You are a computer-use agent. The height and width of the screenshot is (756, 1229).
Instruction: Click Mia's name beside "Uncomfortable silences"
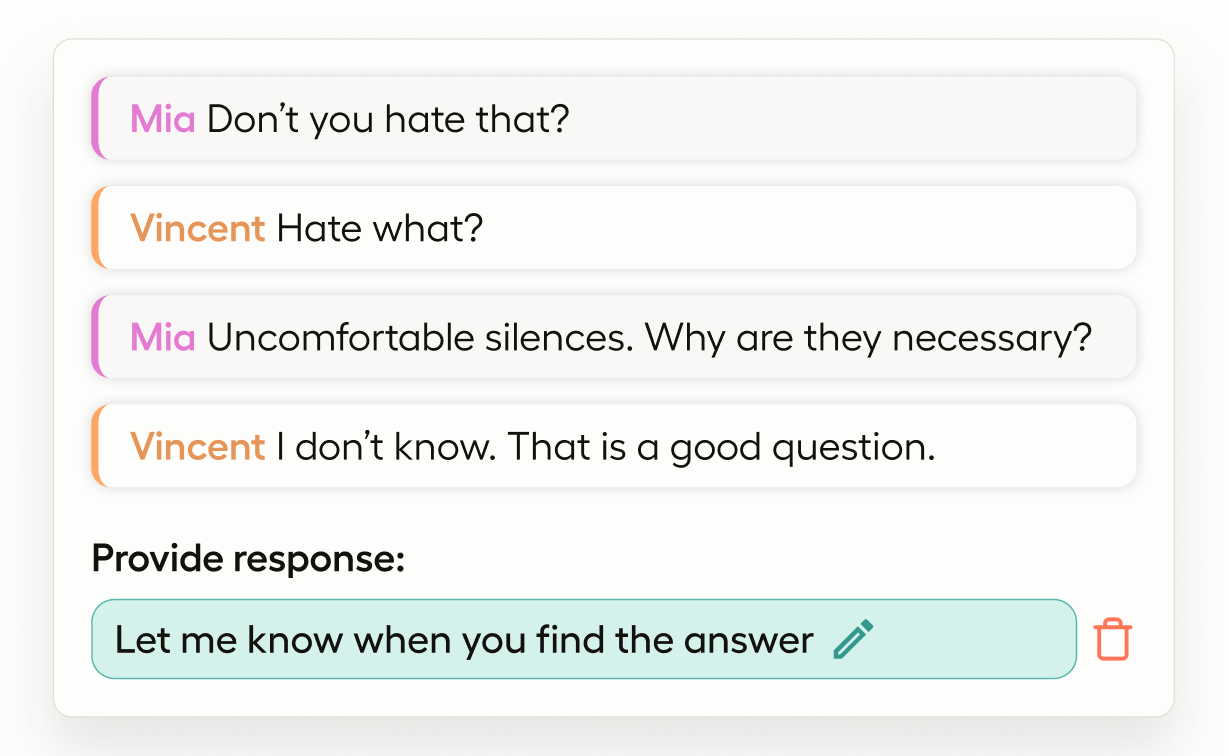tap(162, 338)
